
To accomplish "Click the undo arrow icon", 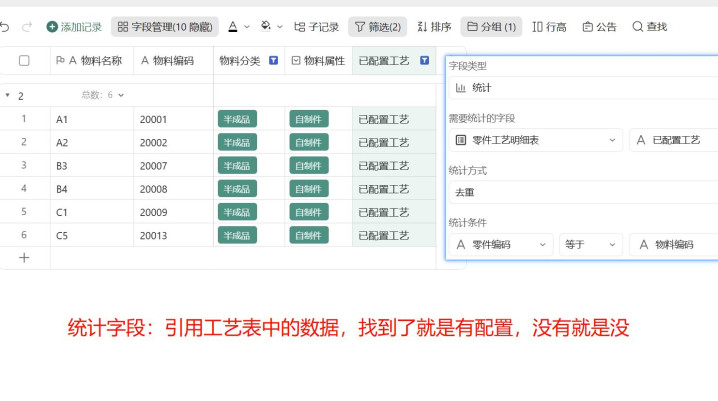I will tap(5, 27).
